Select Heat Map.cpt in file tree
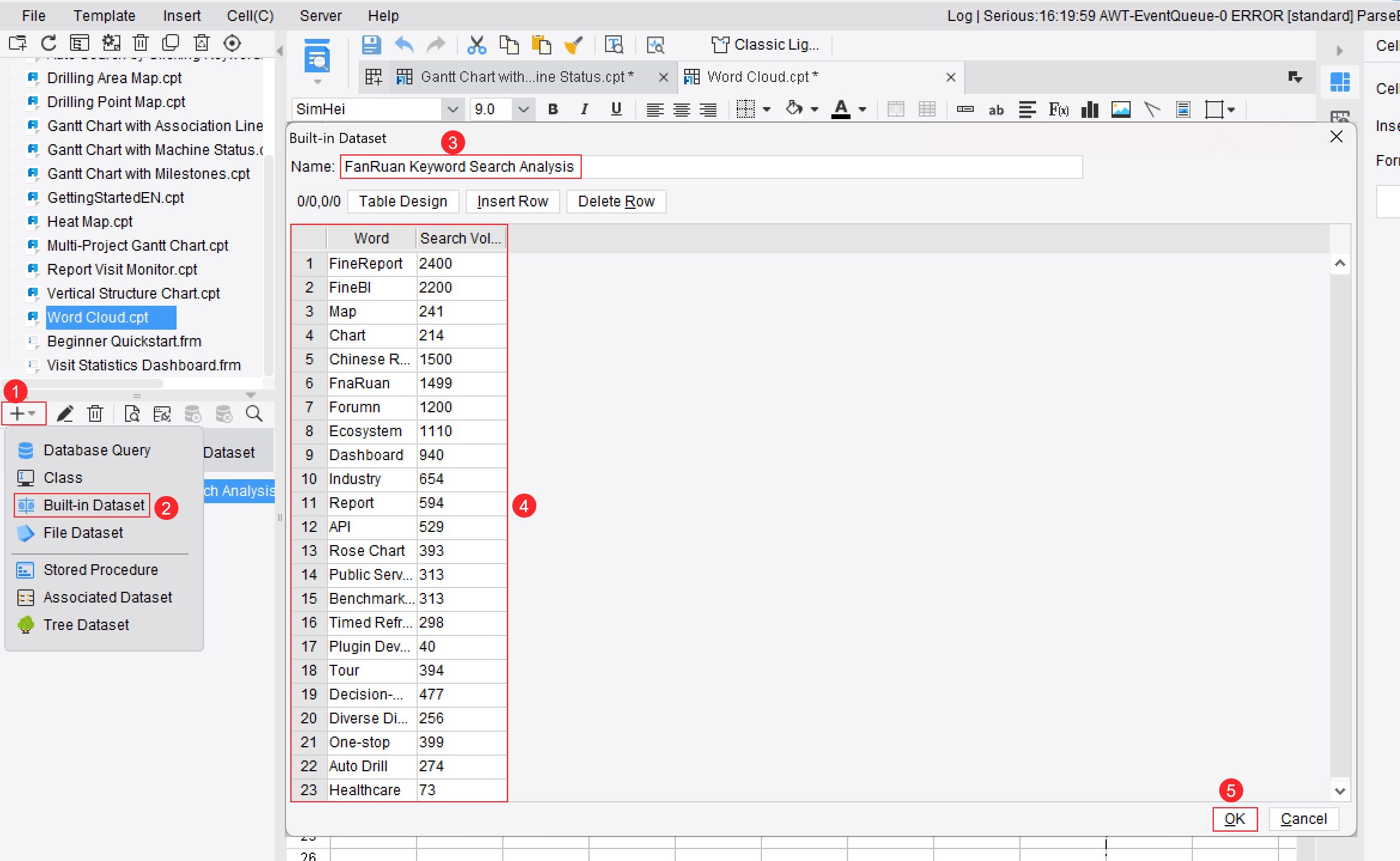The width and height of the screenshot is (1400, 861). click(90, 221)
